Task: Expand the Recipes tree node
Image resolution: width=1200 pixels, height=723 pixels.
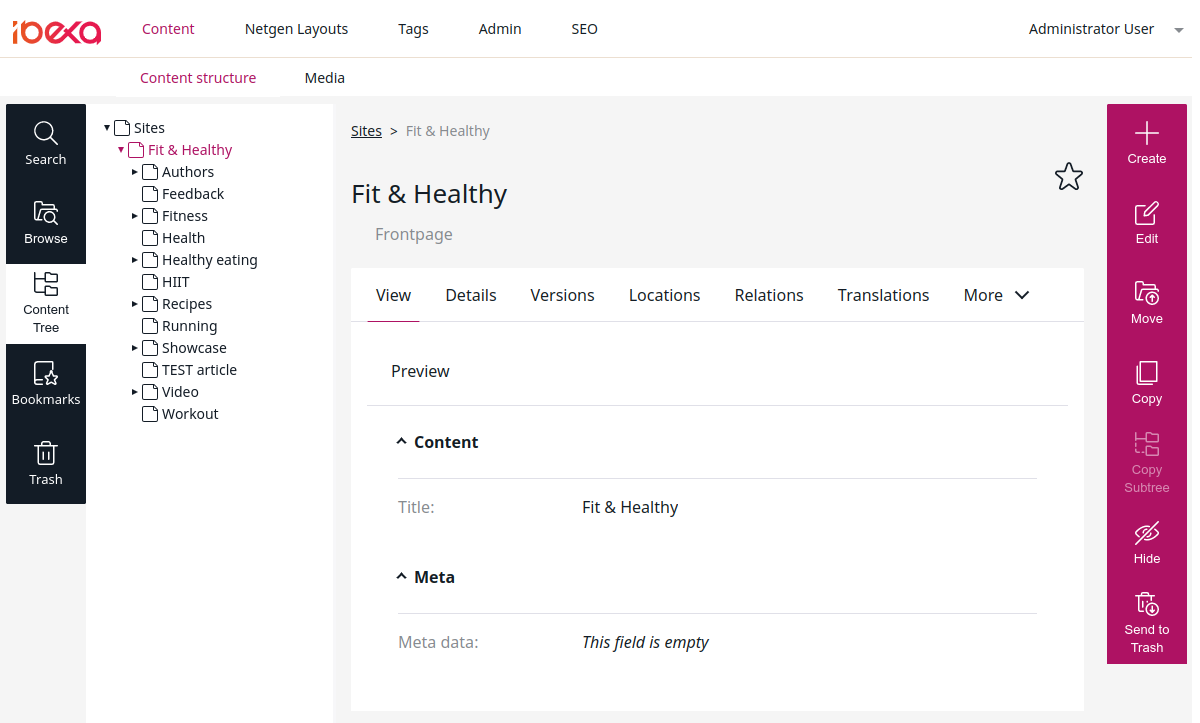Action: click(x=135, y=304)
